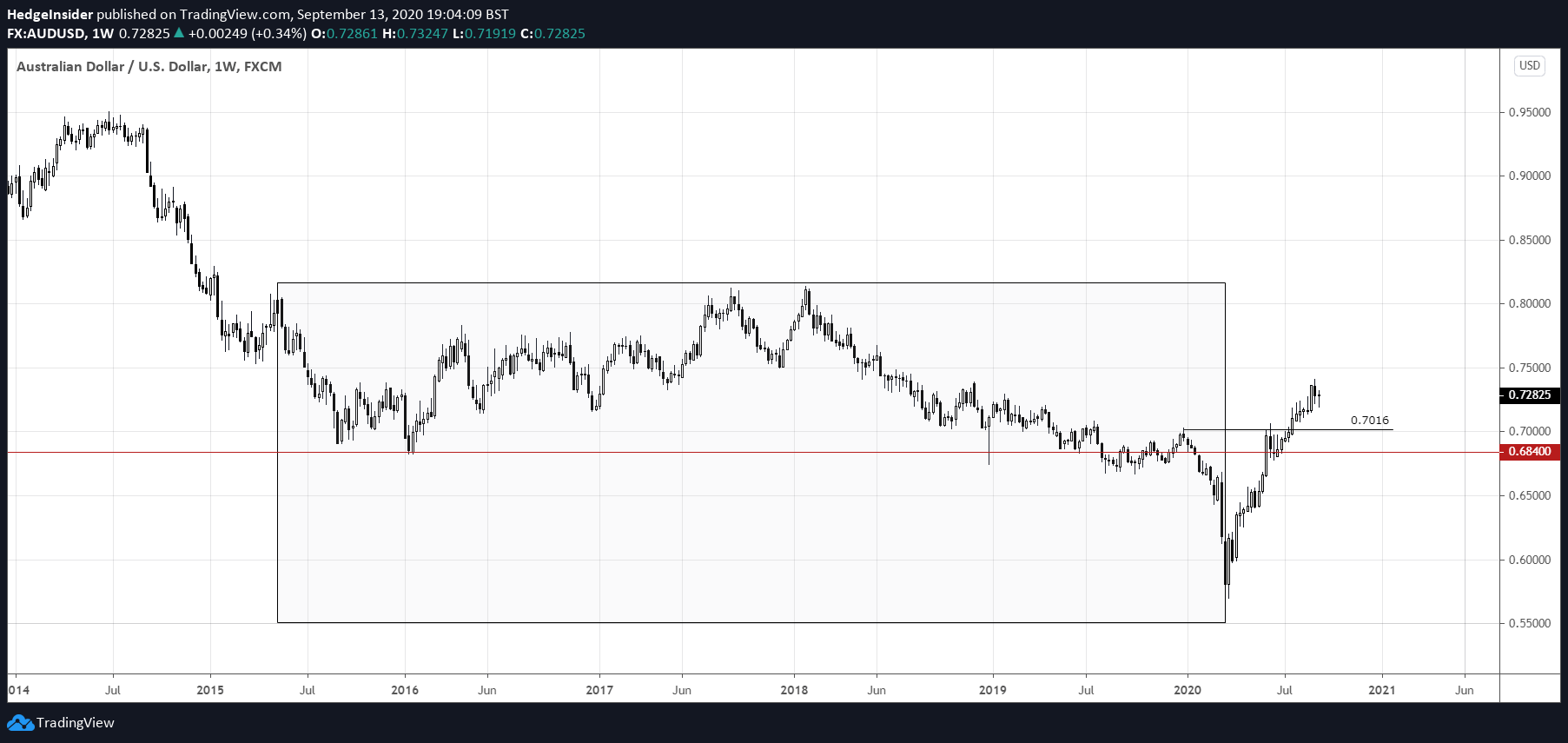The height and width of the screenshot is (743, 1568).
Task: Click the 2021 label on time axis
Action: [x=1382, y=691]
